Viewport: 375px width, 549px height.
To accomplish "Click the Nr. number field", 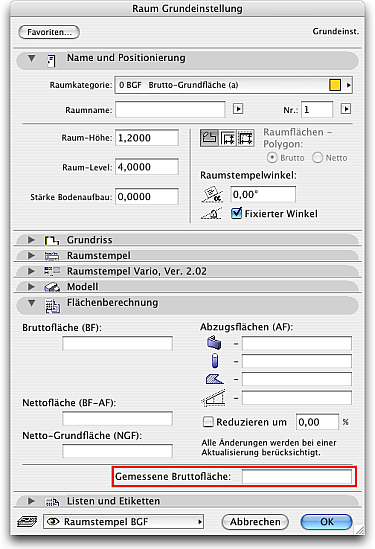I will pyautogui.click(x=317, y=109).
